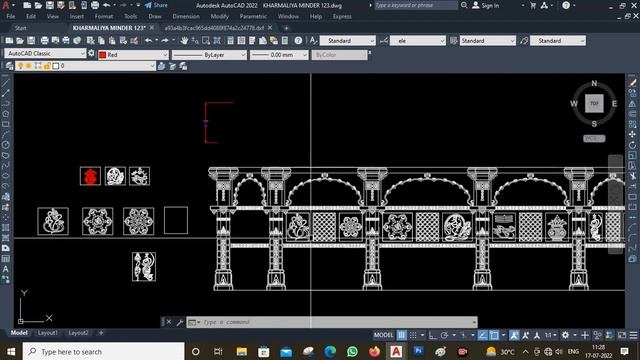Click the Make Object's Layer Current icon
The height and width of the screenshot is (360, 640).
[x=162, y=66]
